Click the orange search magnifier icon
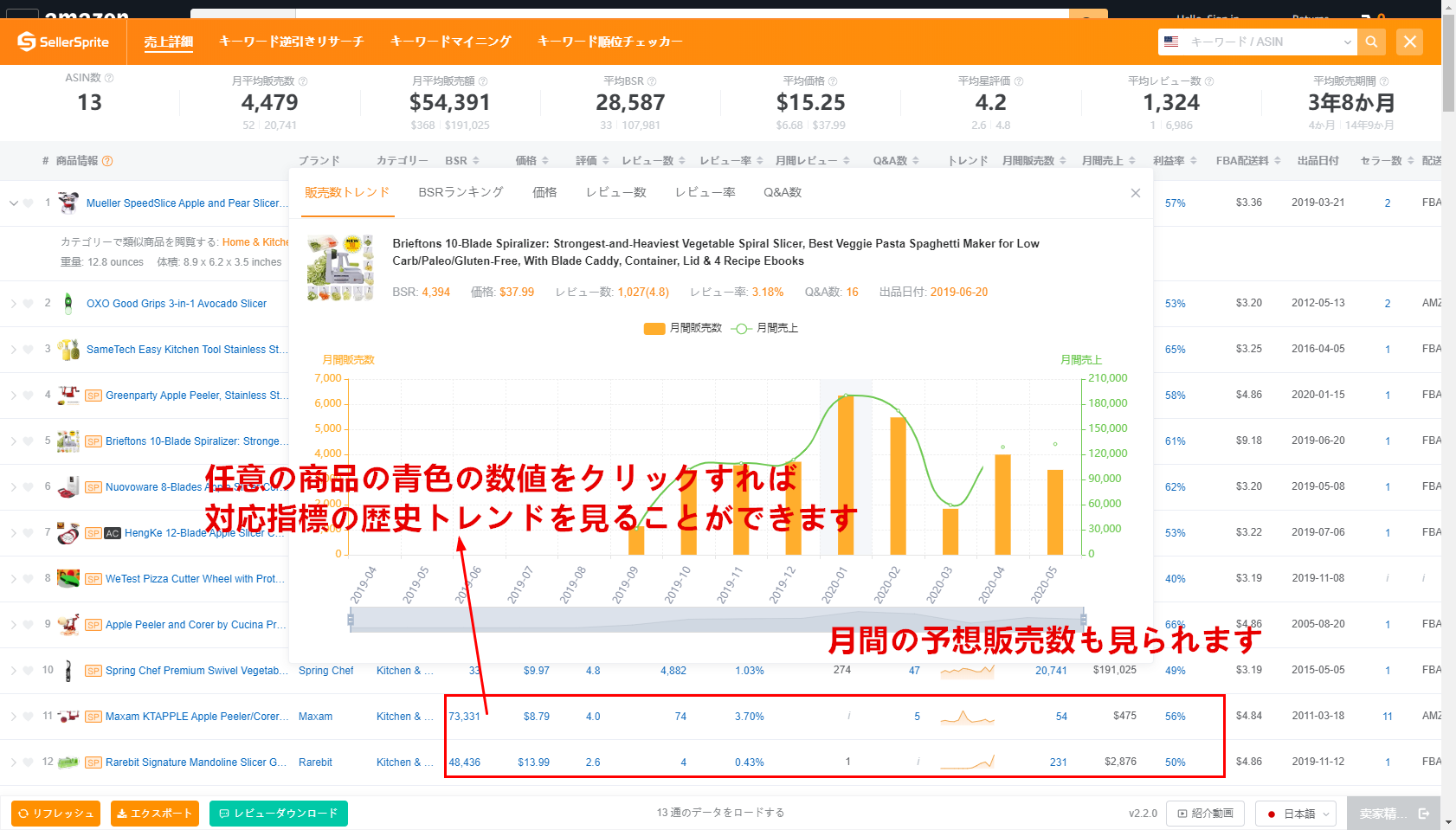The image size is (1456, 830). point(1371,42)
